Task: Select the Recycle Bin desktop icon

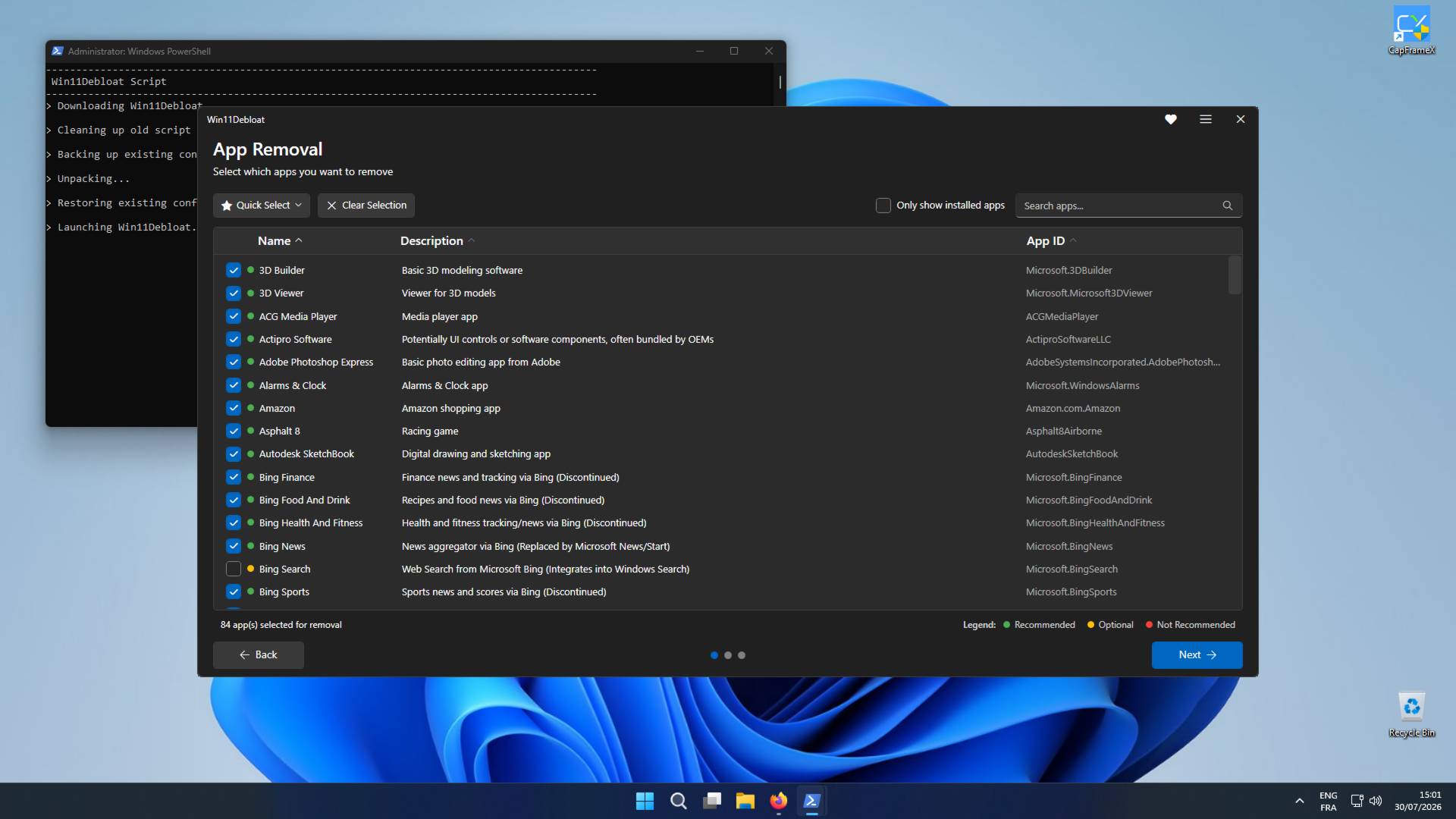Action: 1411,714
